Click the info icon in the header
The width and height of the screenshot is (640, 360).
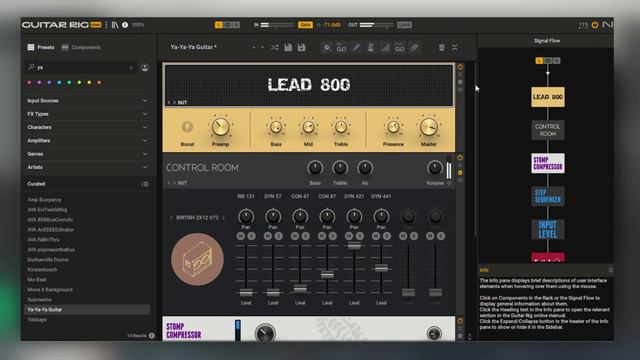point(125,25)
